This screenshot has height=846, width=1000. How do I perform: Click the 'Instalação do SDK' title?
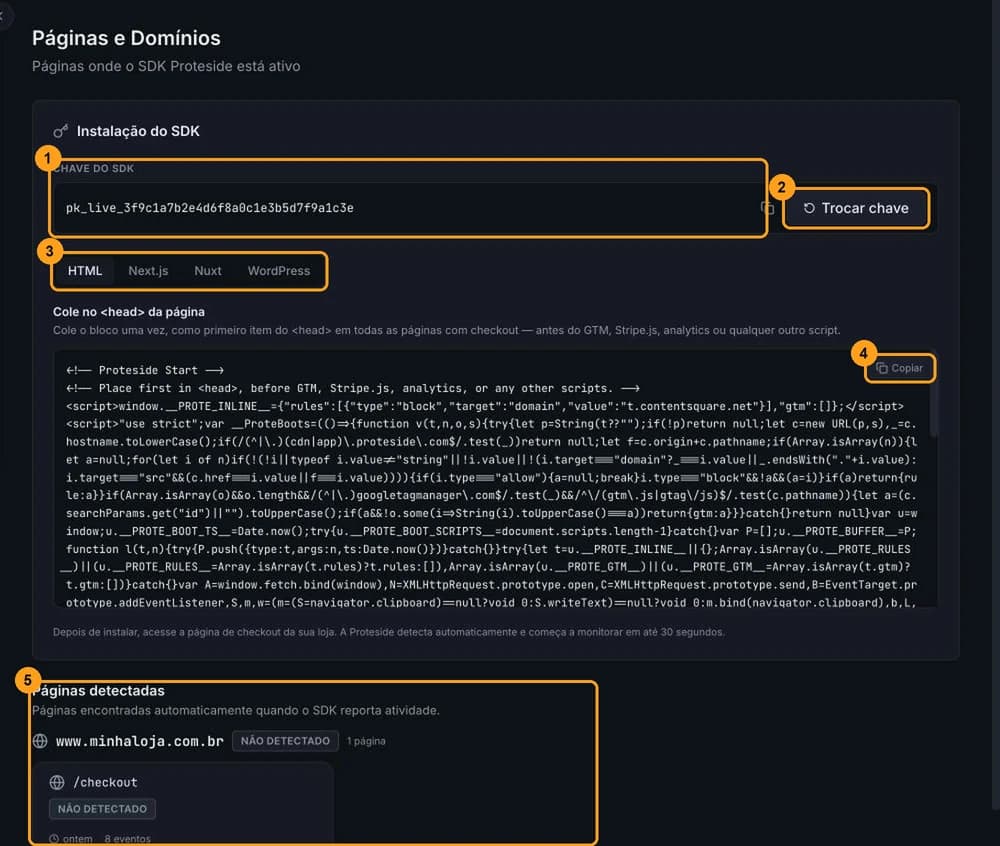coord(138,131)
